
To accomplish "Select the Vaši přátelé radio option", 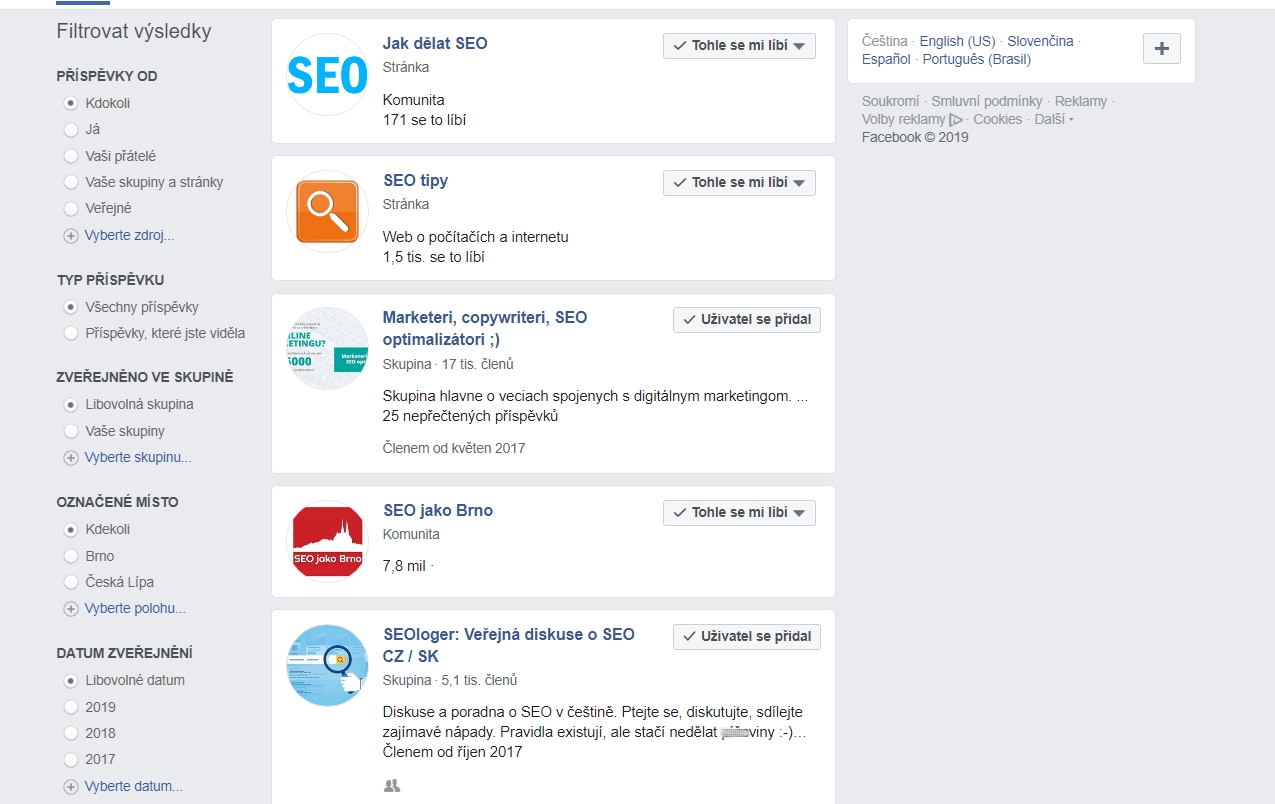I will [x=71, y=156].
